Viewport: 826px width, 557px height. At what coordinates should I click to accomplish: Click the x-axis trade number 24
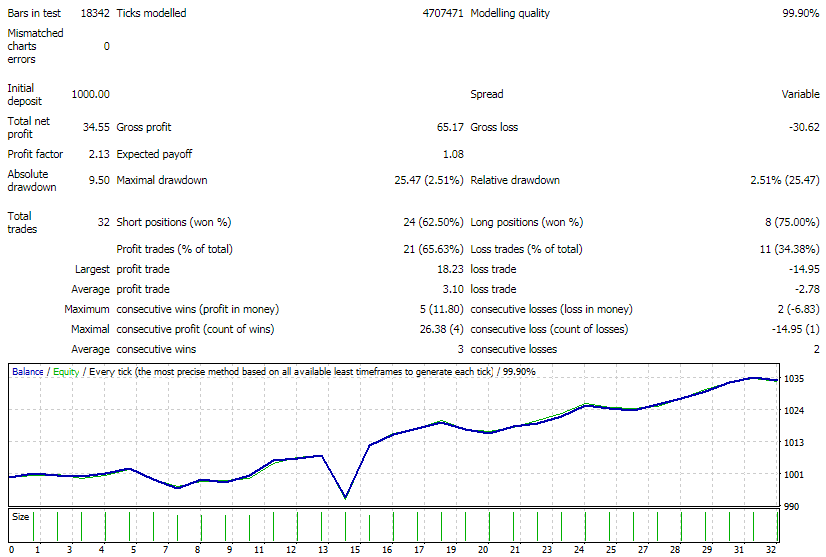(x=579, y=550)
